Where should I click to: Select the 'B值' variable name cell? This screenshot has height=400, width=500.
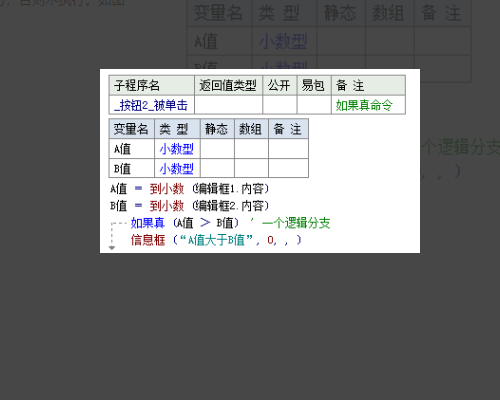pos(132,168)
